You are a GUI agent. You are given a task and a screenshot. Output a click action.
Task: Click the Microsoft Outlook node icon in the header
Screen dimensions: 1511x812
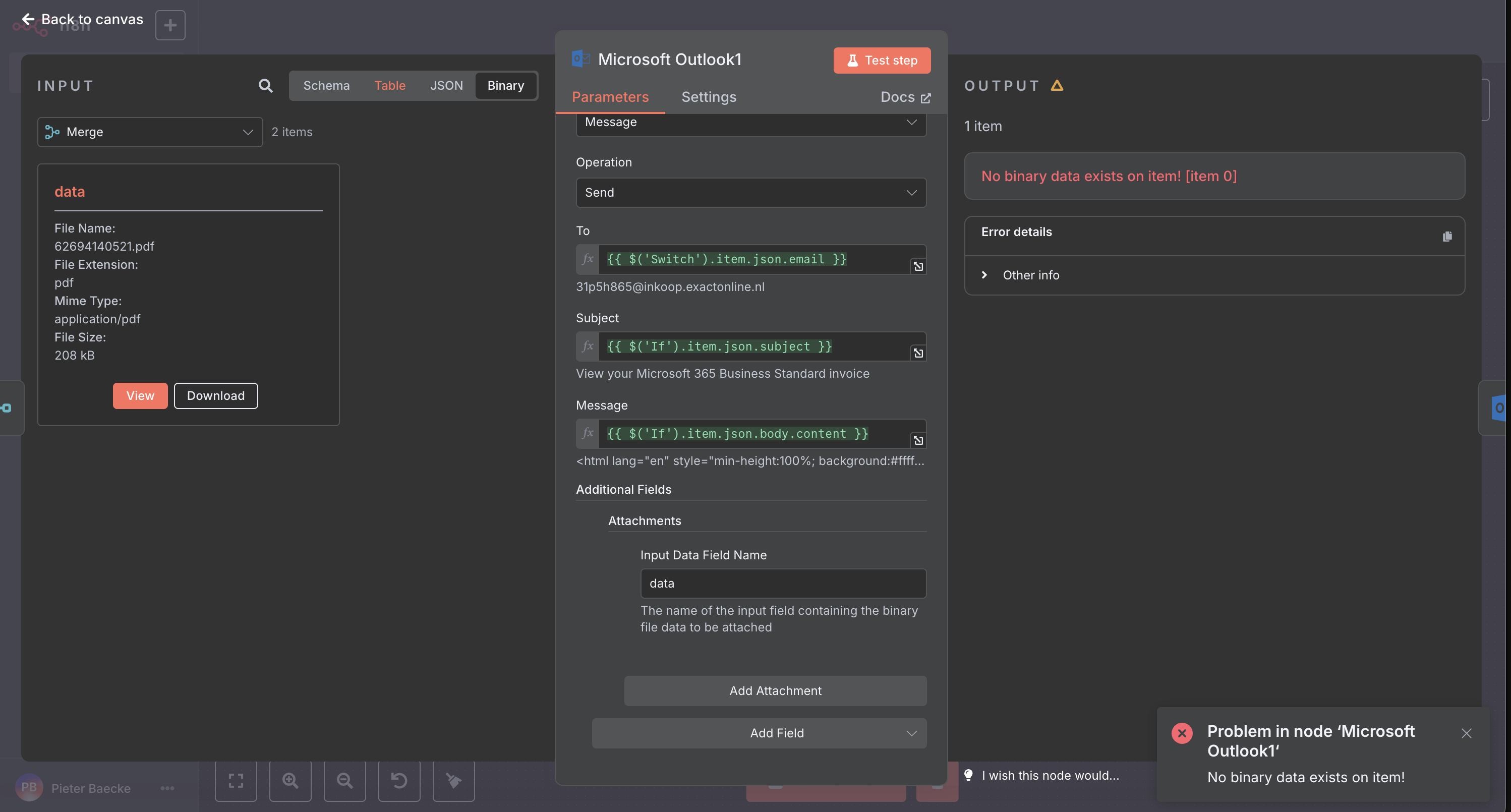coord(580,59)
